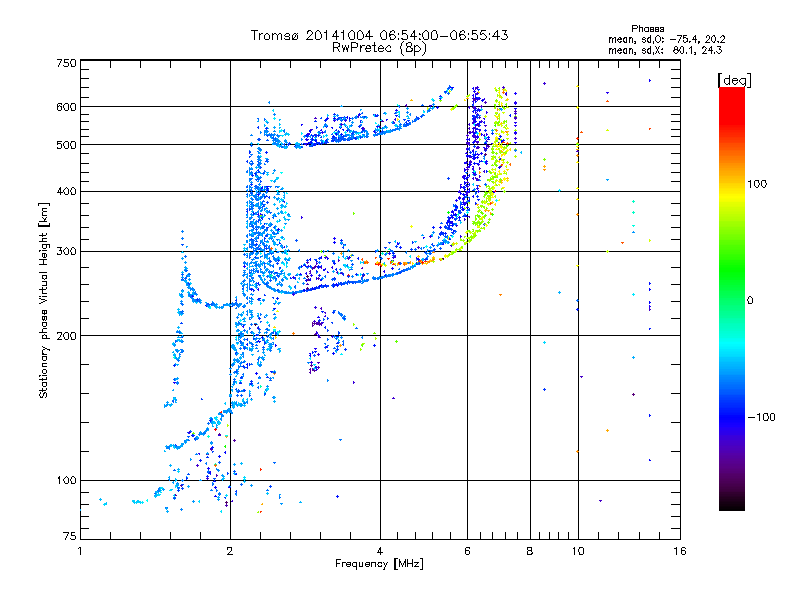The height and width of the screenshot is (600, 800).
Task: Click the colorbar tick label "100"
Action: [x=757, y=184]
